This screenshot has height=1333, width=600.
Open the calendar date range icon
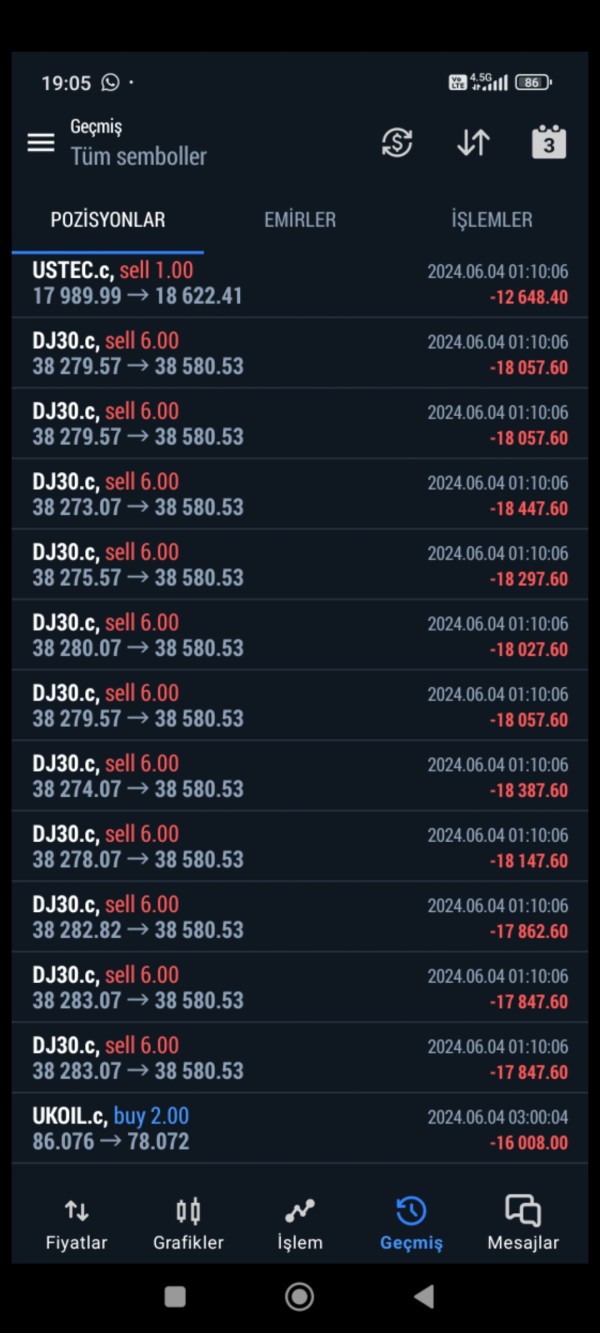click(548, 142)
